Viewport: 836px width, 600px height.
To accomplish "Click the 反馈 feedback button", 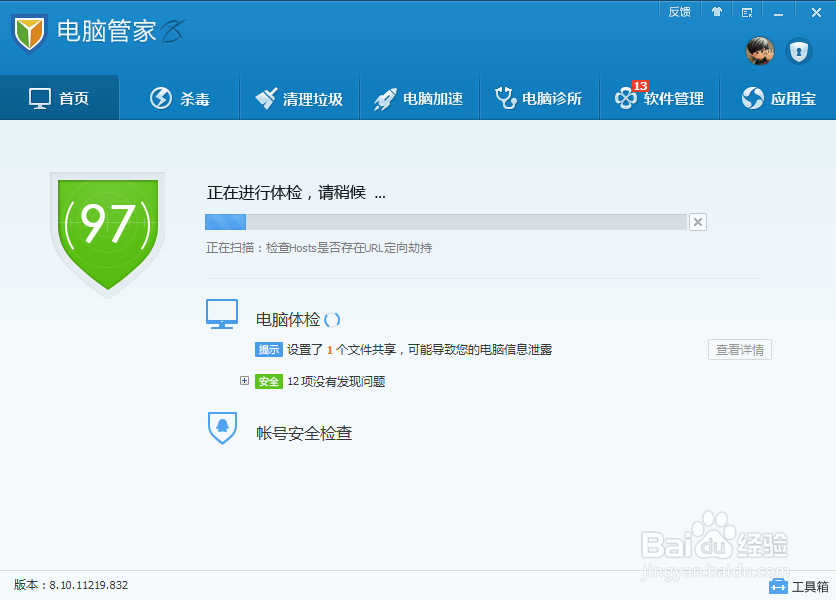I will click(x=679, y=12).
